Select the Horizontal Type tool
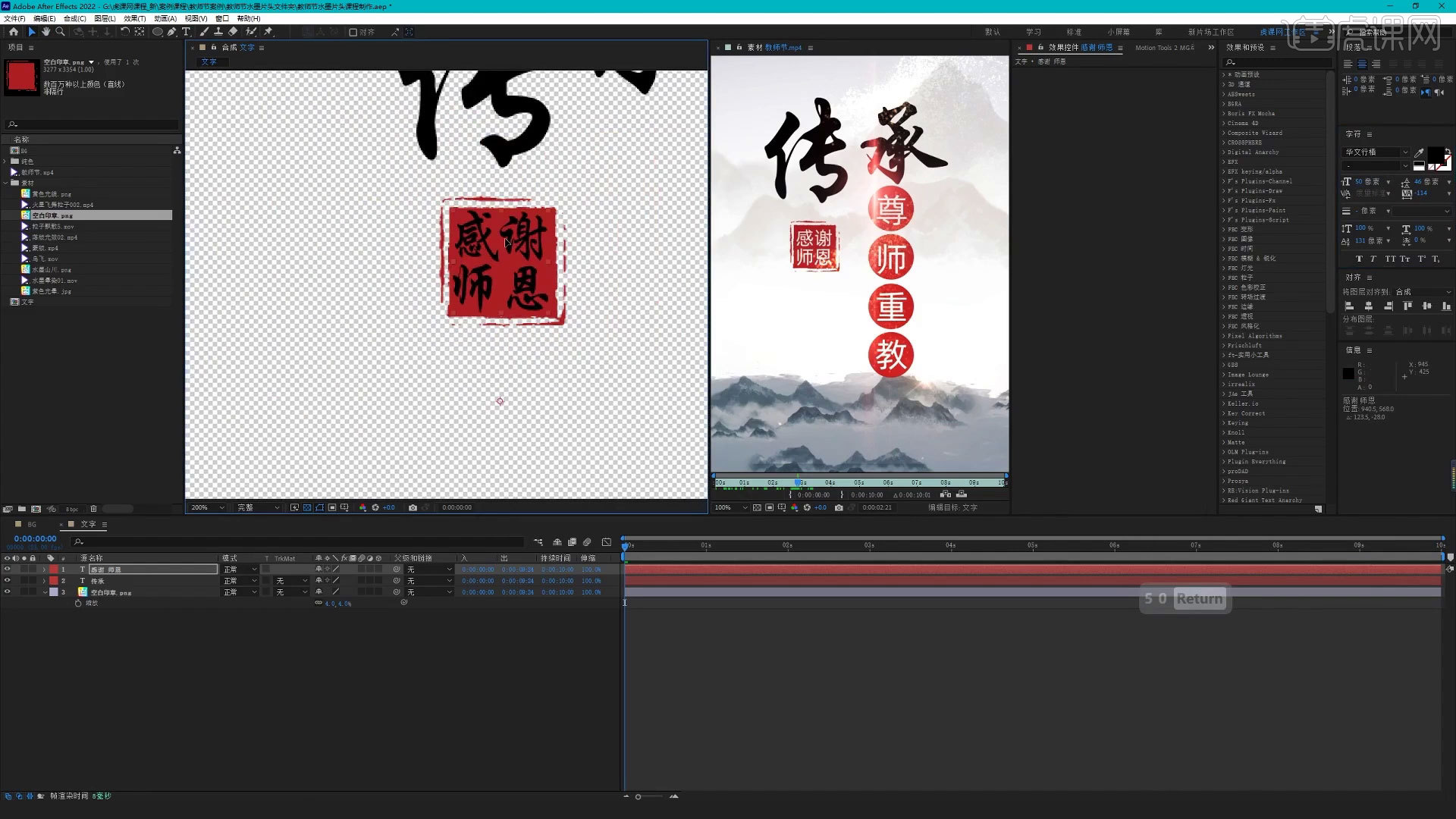 pos(186,32)
